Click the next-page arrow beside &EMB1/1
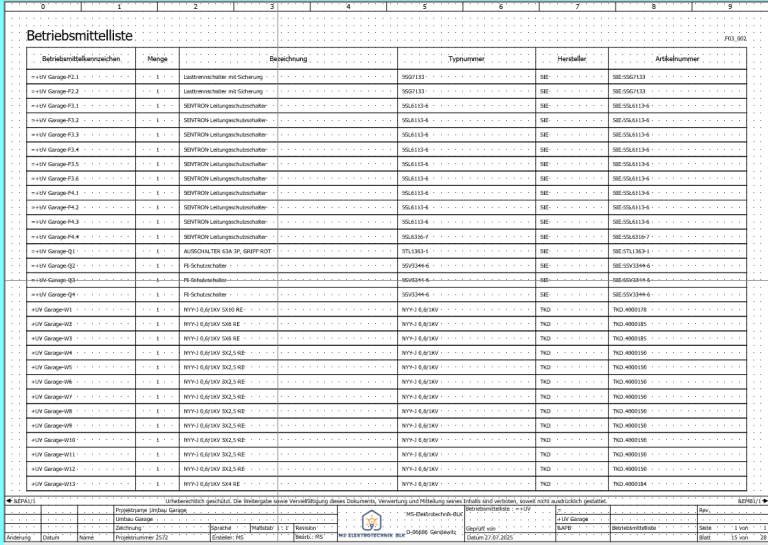The width and height of the screenshot is (768, 545). coord(765,501)
